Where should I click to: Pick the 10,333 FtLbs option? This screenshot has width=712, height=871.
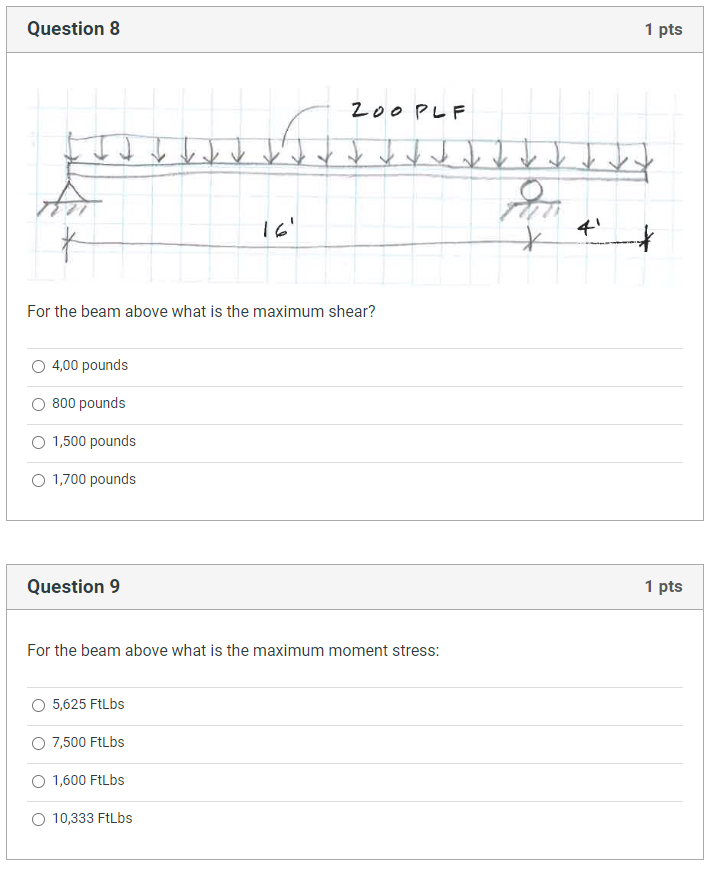(x=38, y=818)
